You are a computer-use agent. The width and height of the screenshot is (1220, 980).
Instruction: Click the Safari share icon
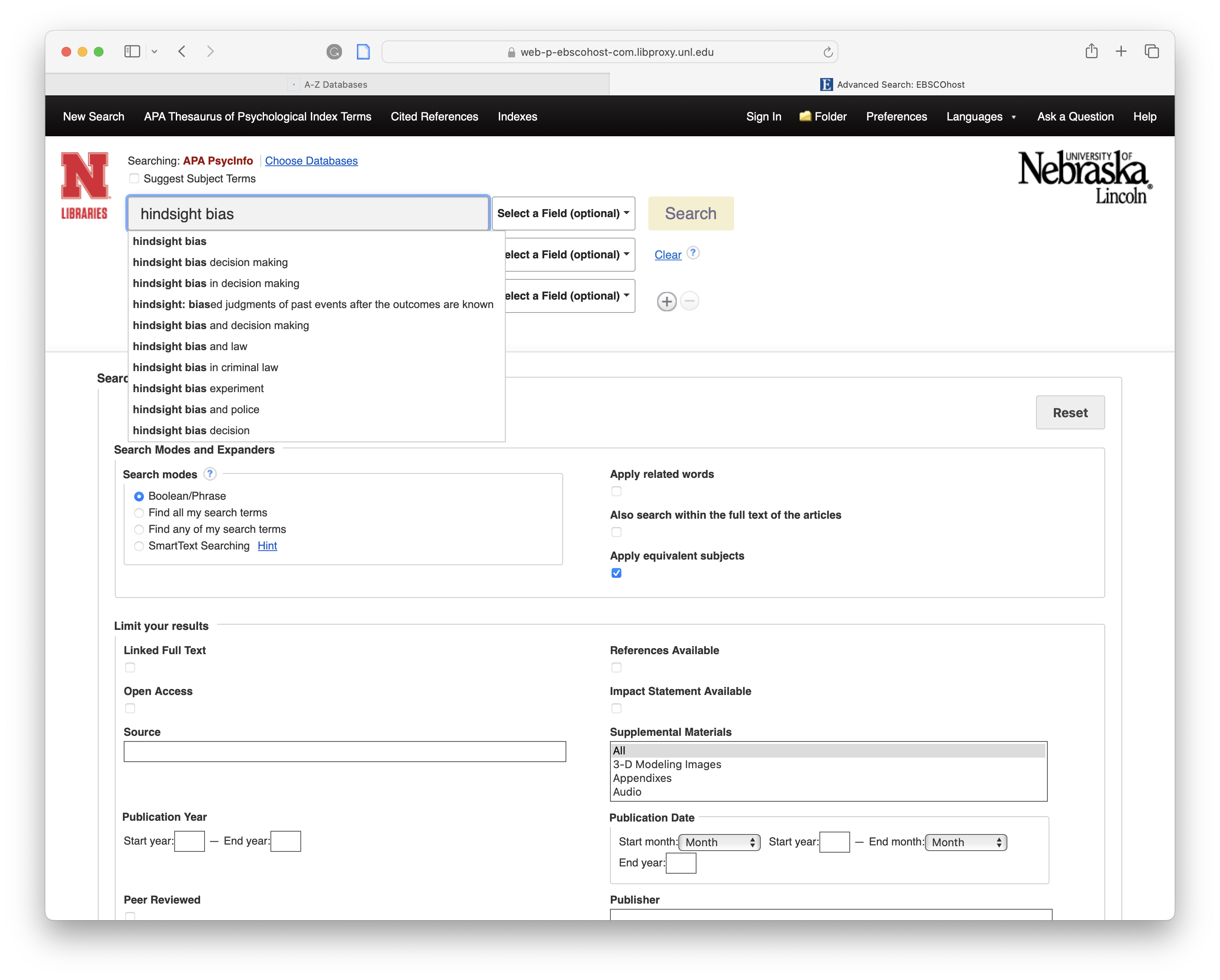pyautogui.click(x=1091, y=51)
